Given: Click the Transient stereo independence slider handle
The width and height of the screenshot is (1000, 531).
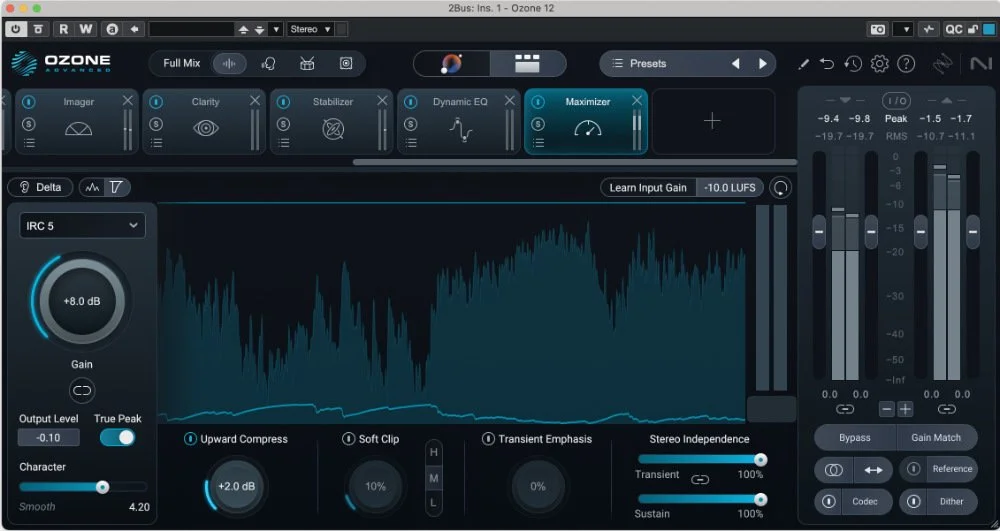Looking at the screenshot, I should pos(760,460).
